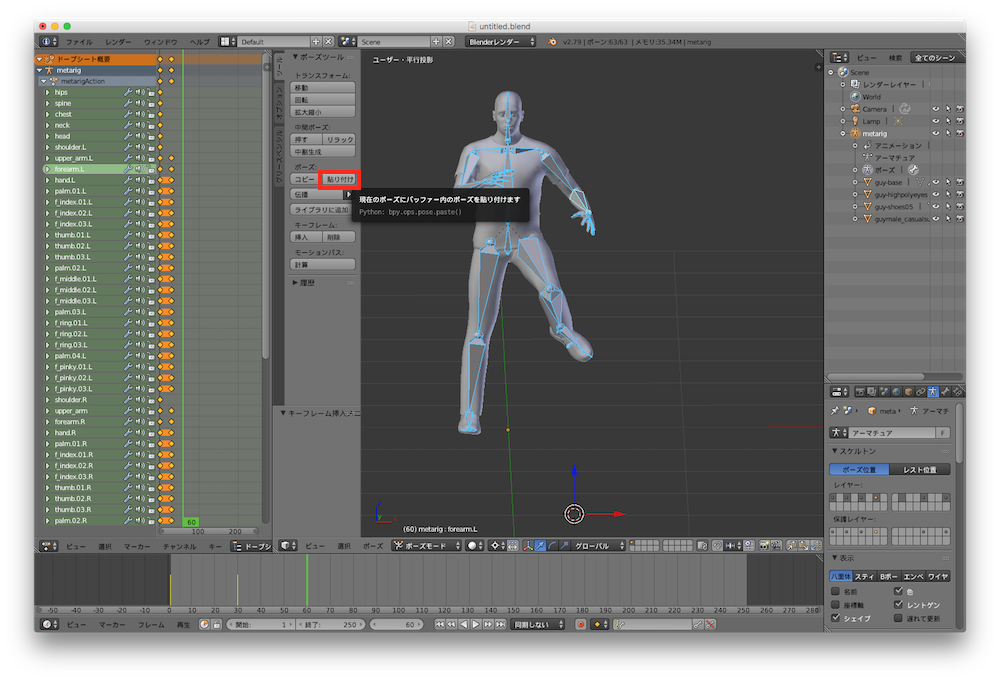This screenshot has width=1000, height=681.
Task: Click the Timeline editor type icon
Action: (47, 624)
